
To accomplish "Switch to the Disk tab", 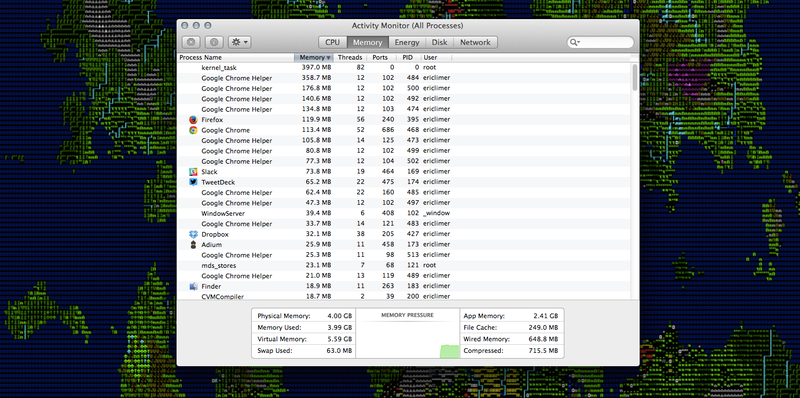I will [x=439, y=42].
